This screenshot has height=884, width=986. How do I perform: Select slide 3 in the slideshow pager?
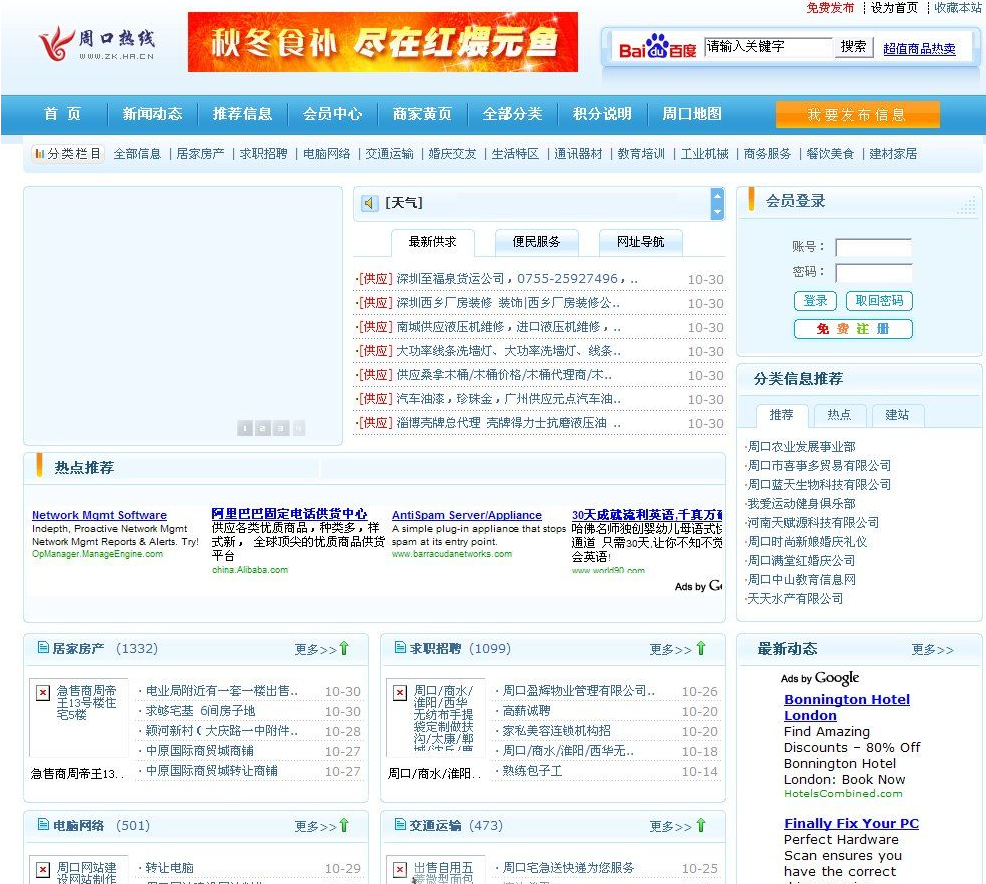click(280, 428)
